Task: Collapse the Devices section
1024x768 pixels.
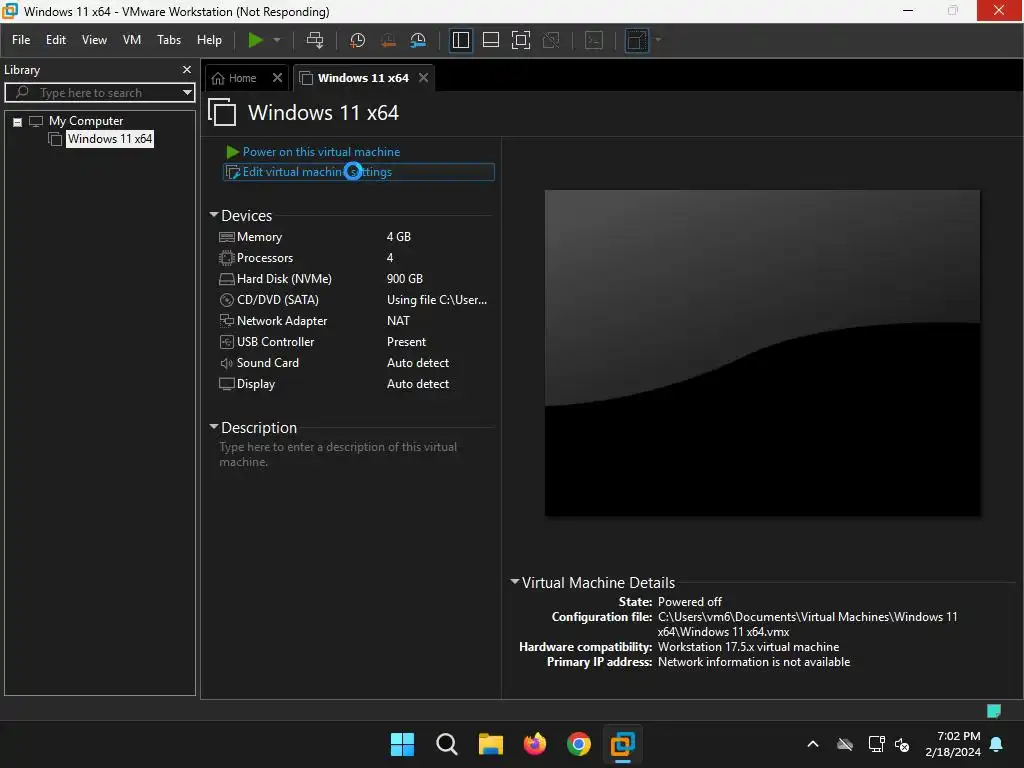Action: 214,215
